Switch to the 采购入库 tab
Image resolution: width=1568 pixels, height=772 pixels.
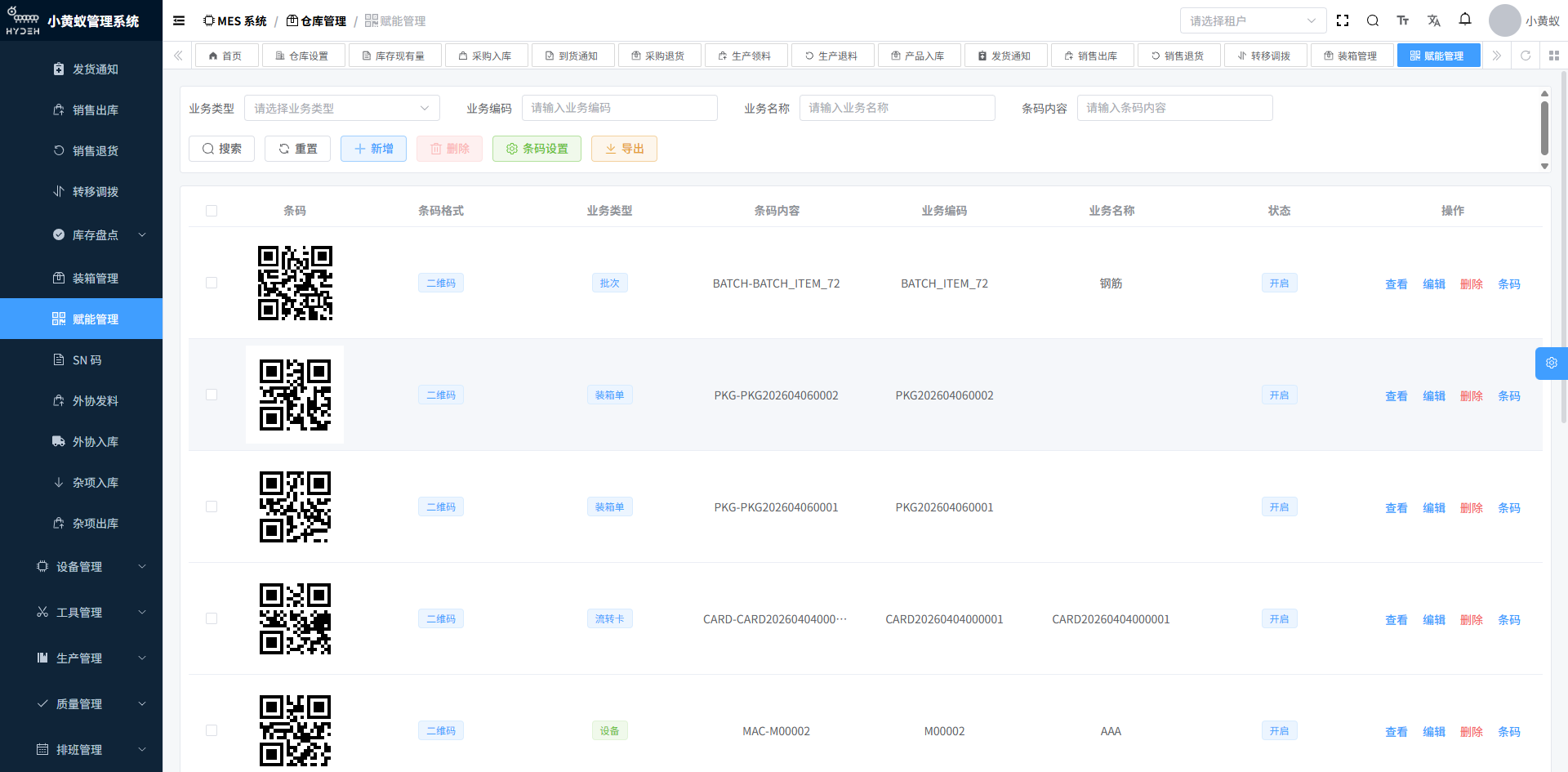click(x=486, y=56)
